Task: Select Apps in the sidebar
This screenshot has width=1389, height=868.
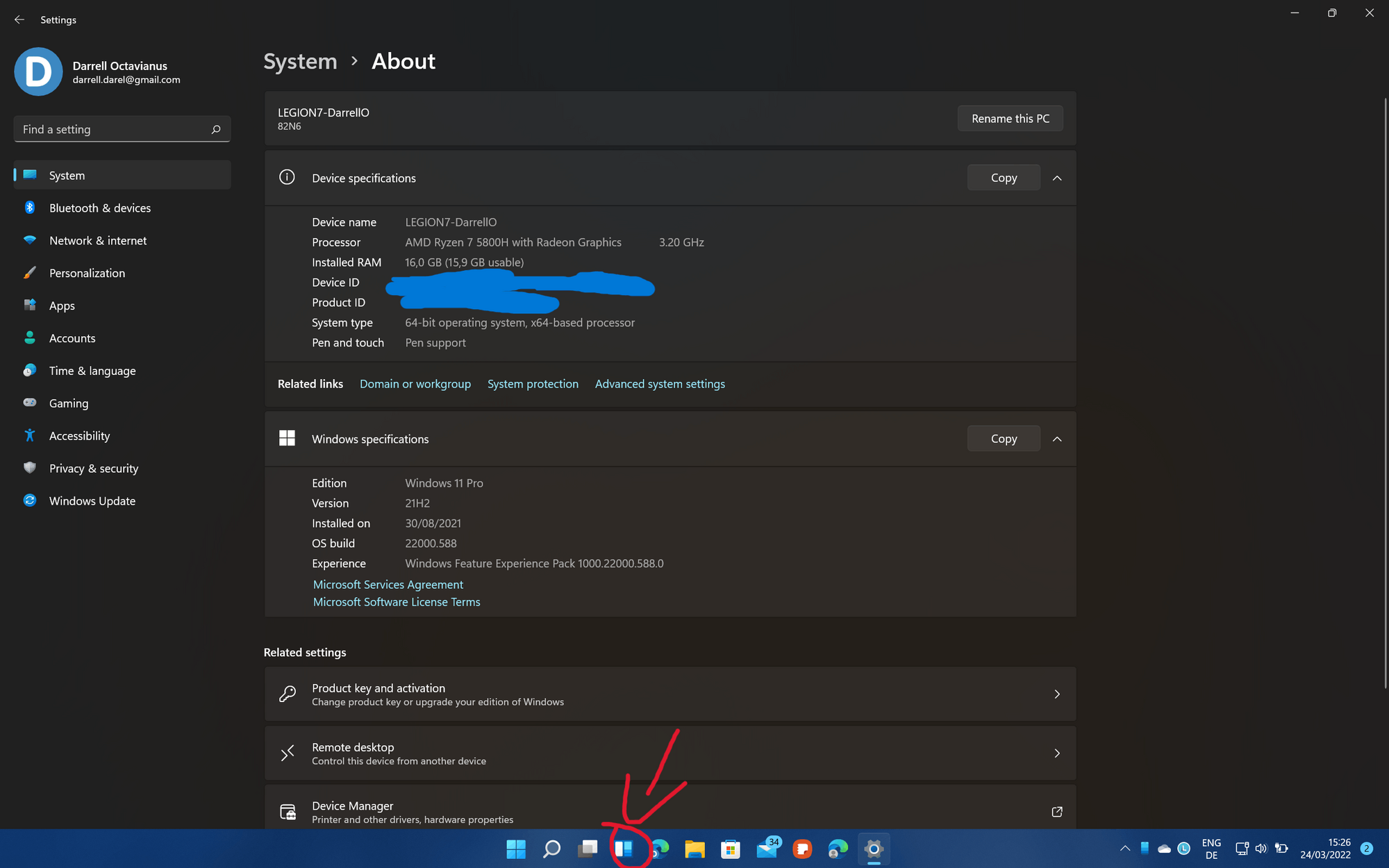Action: tap(122, 306)
